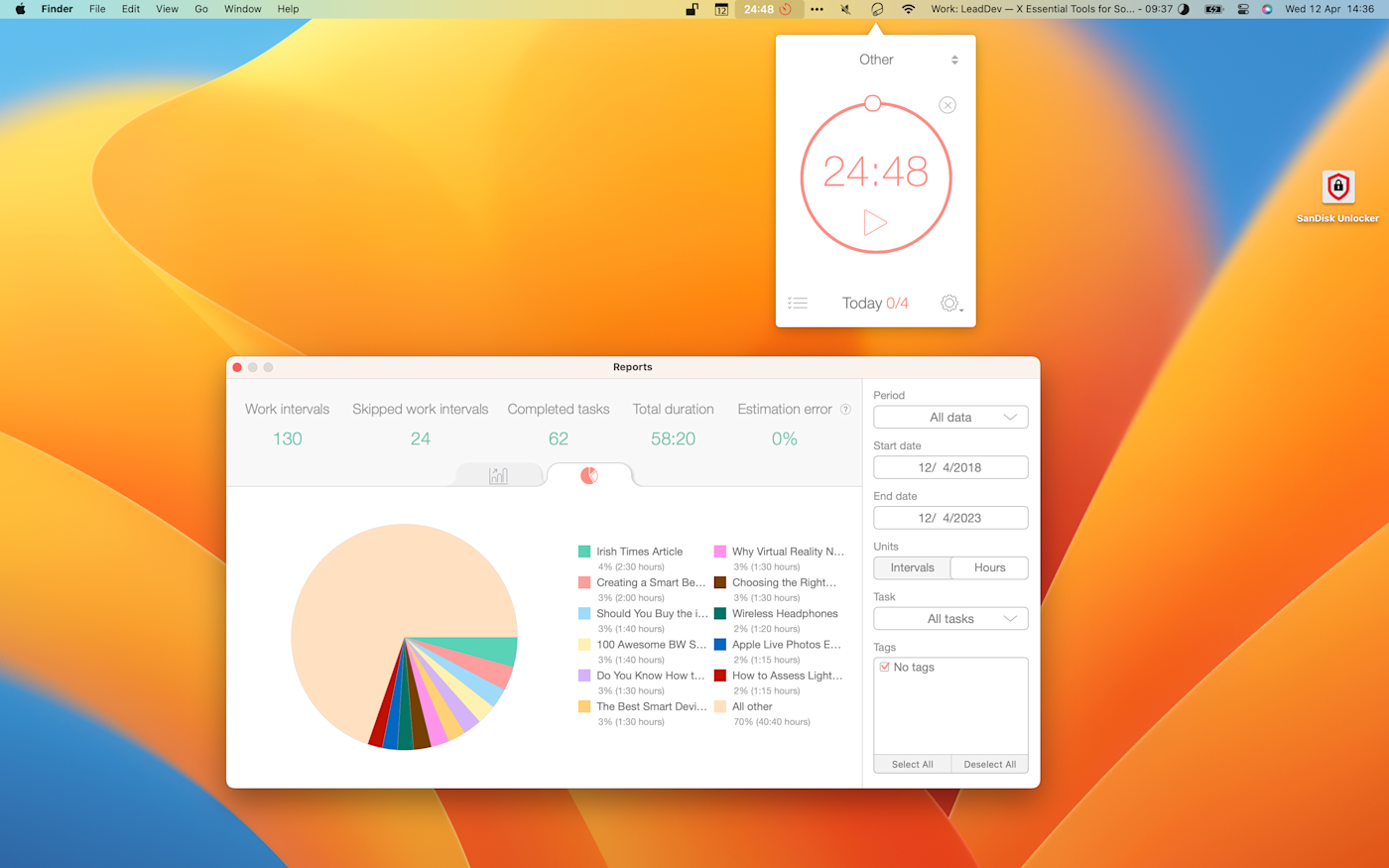Open the task list icon in timer popup
The image size is (1389, 868).
(x=798, y=304)
